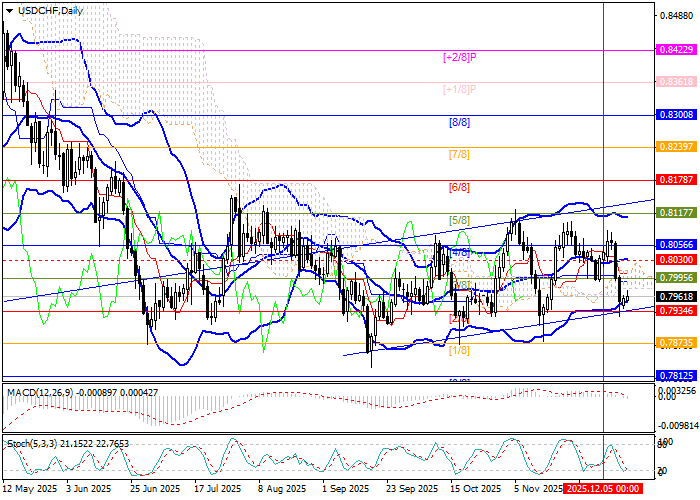Click the 2025.12.05 00:00 date marker
This screenshot has height=500, width=700.
pos(603,489)
